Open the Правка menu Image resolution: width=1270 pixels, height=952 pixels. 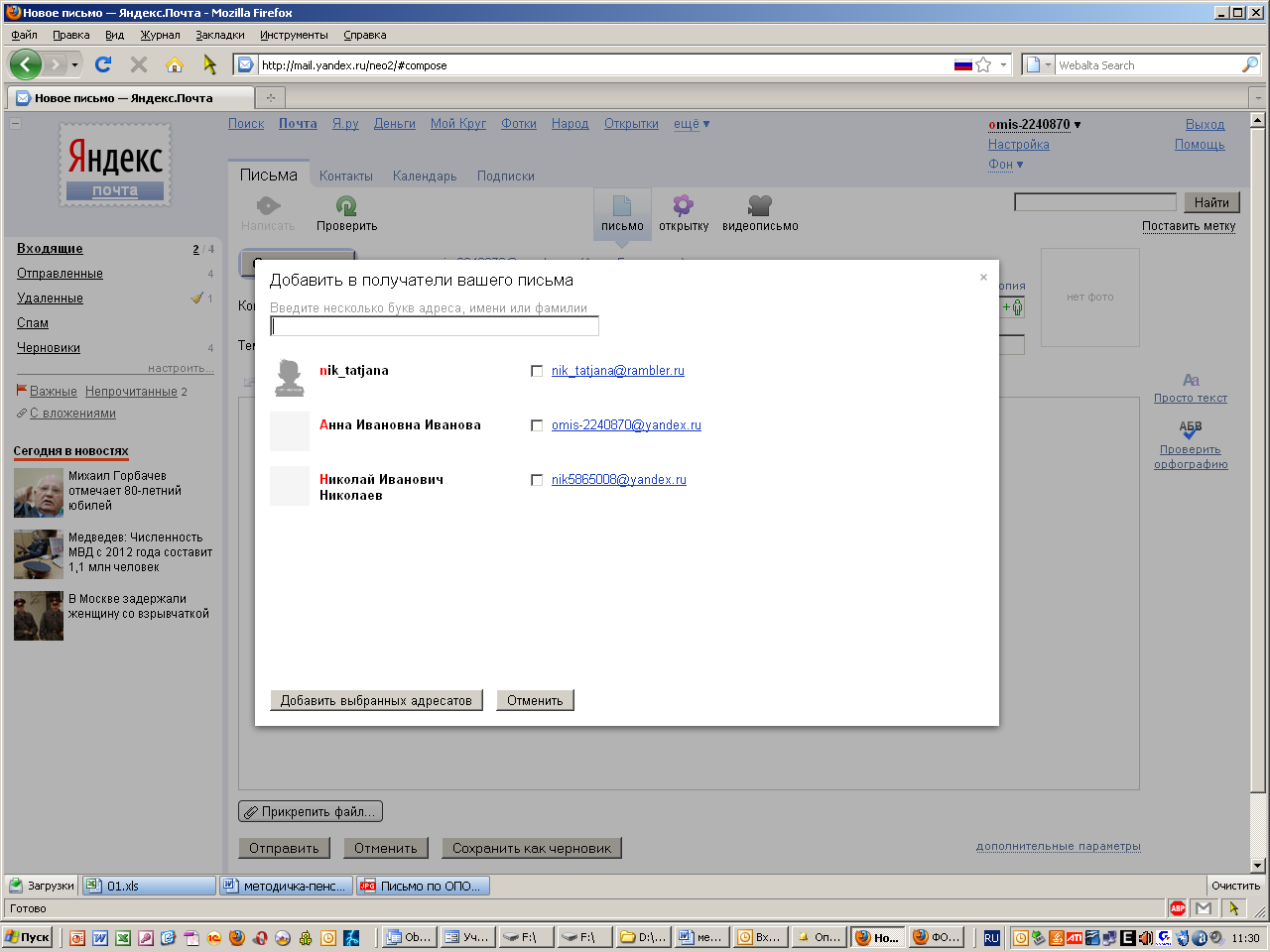point(71,35)
